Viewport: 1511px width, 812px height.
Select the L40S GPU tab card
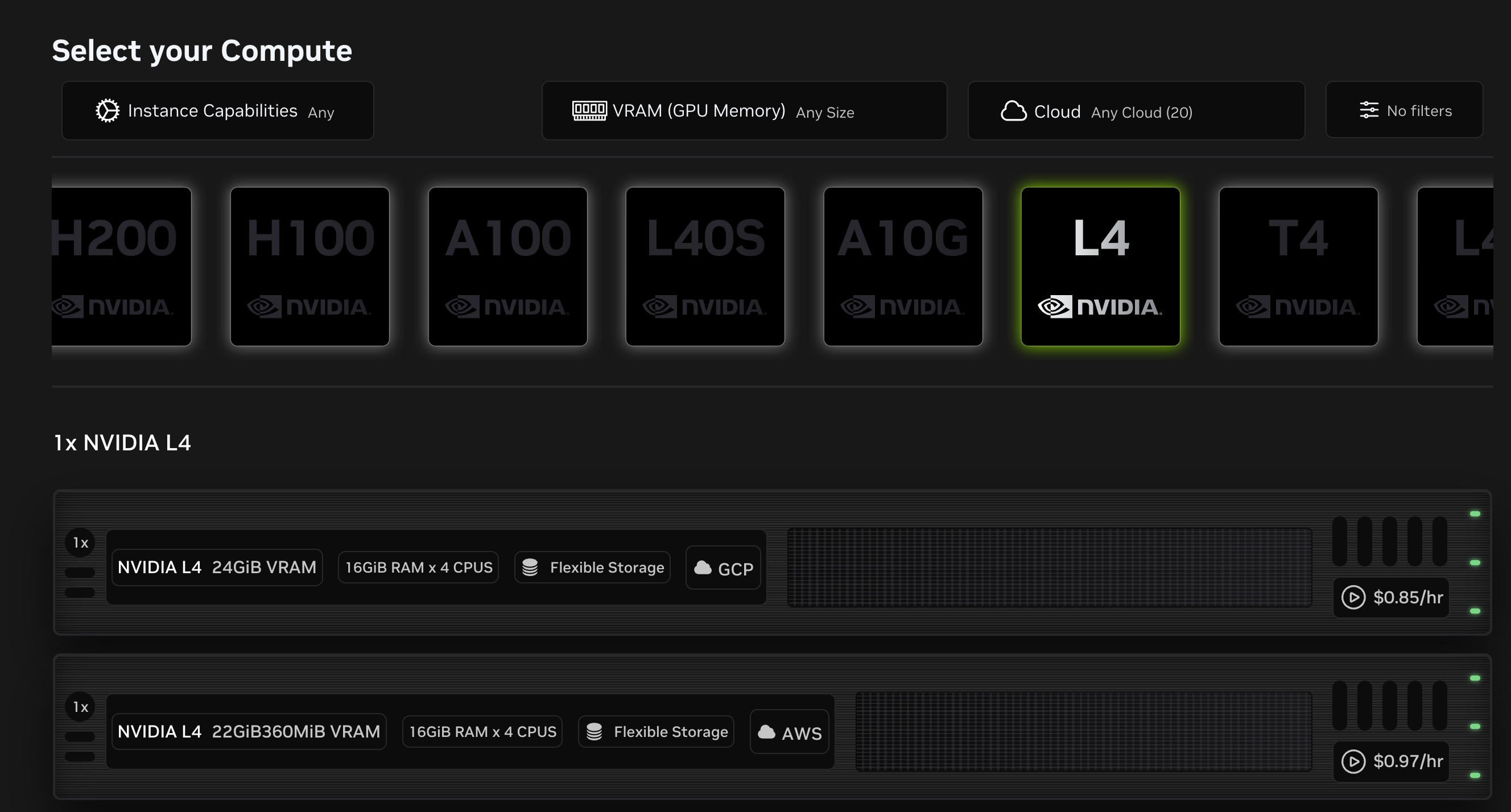click(705, 267)
